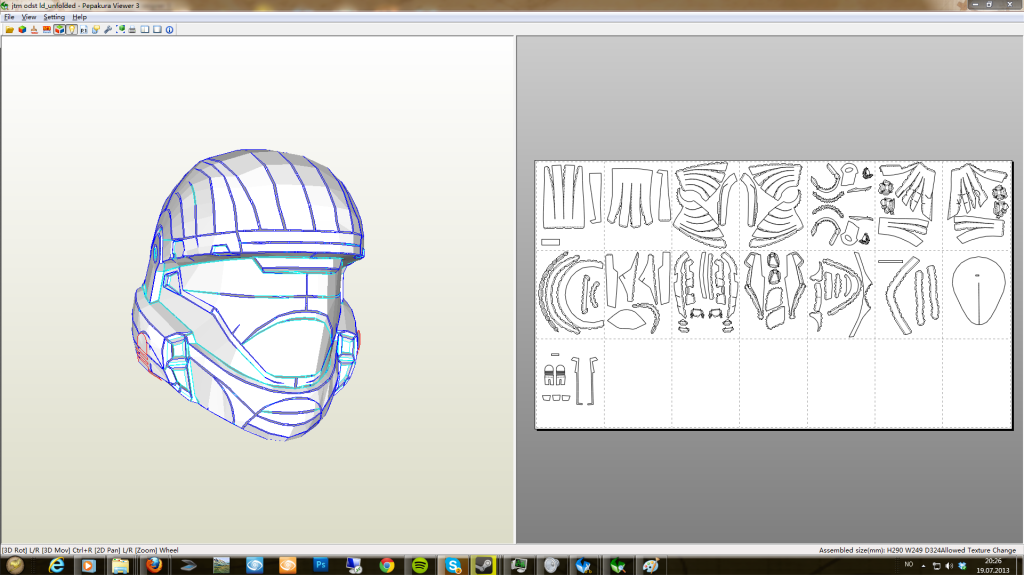The width and height of the screenshot is (1024, 575).
Task: Click the 'Allowed Texture Change' status text
Action: tap(978, 550)
